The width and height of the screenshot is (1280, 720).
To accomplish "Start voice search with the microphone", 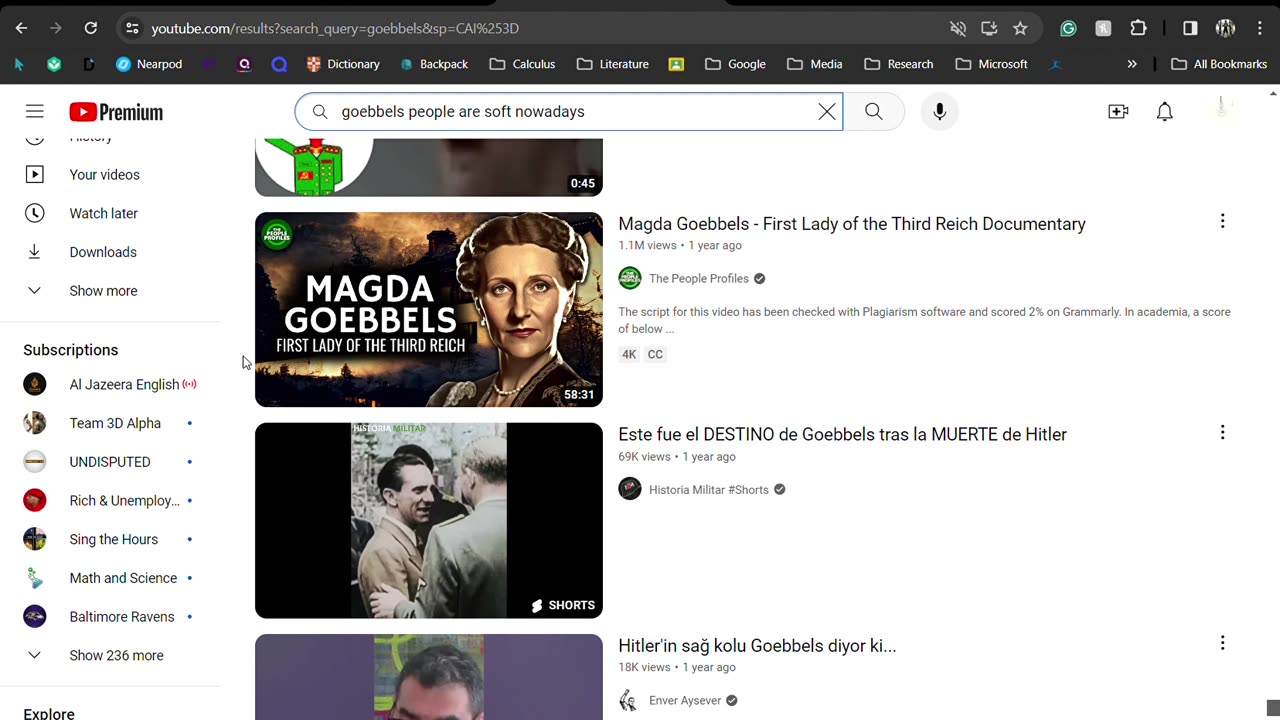I will [939, 112].
